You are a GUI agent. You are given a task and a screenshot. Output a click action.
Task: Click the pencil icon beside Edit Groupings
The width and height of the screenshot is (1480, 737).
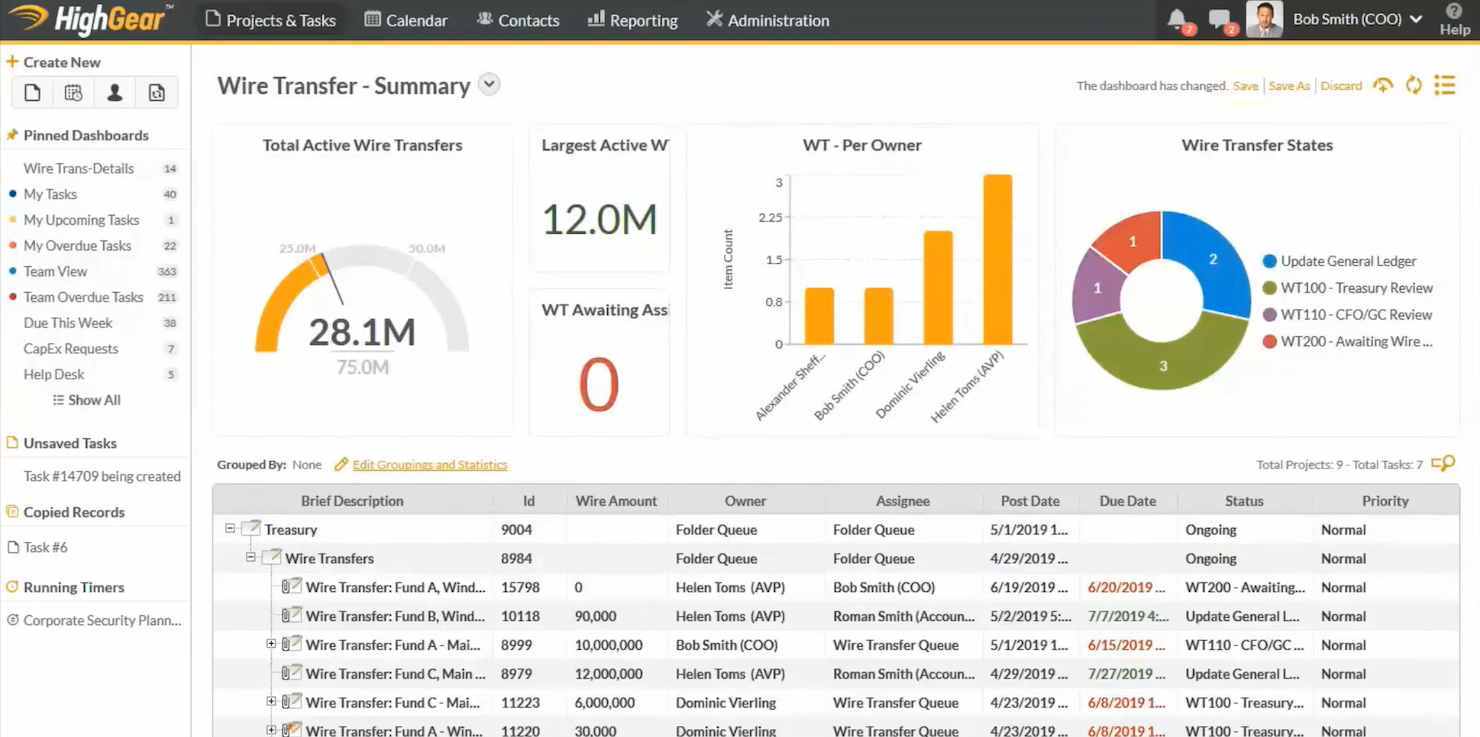tap(341, 464)
